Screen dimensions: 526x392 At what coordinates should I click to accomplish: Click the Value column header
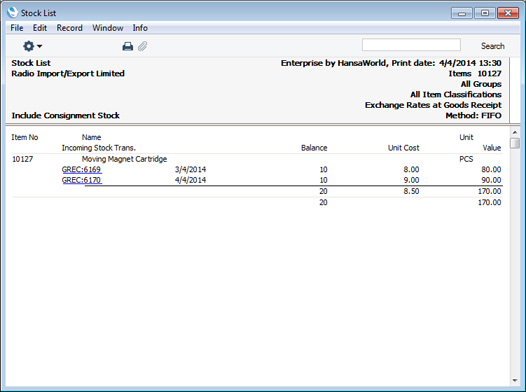(492, 148)
